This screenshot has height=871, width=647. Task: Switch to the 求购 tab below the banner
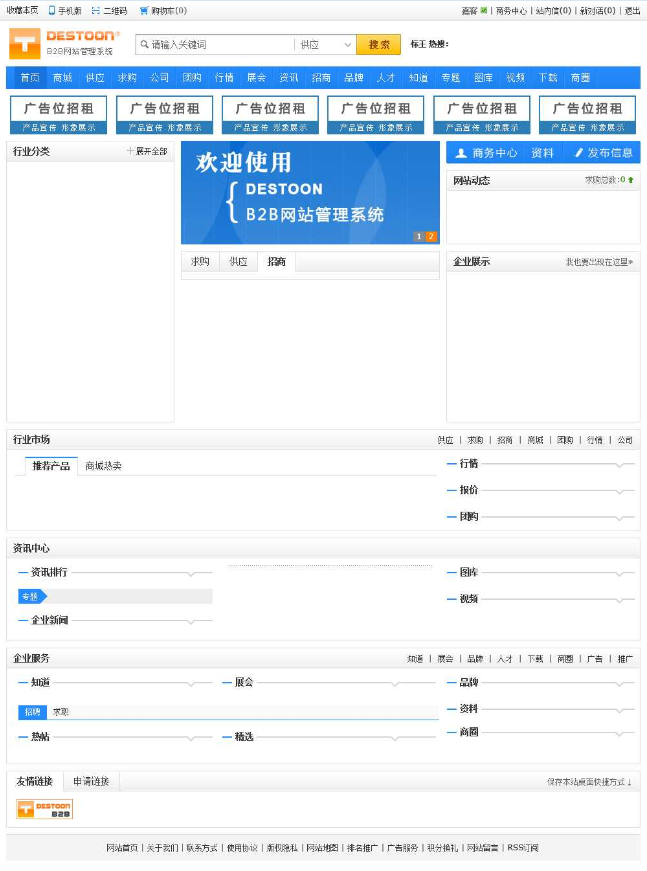(200, 262)
